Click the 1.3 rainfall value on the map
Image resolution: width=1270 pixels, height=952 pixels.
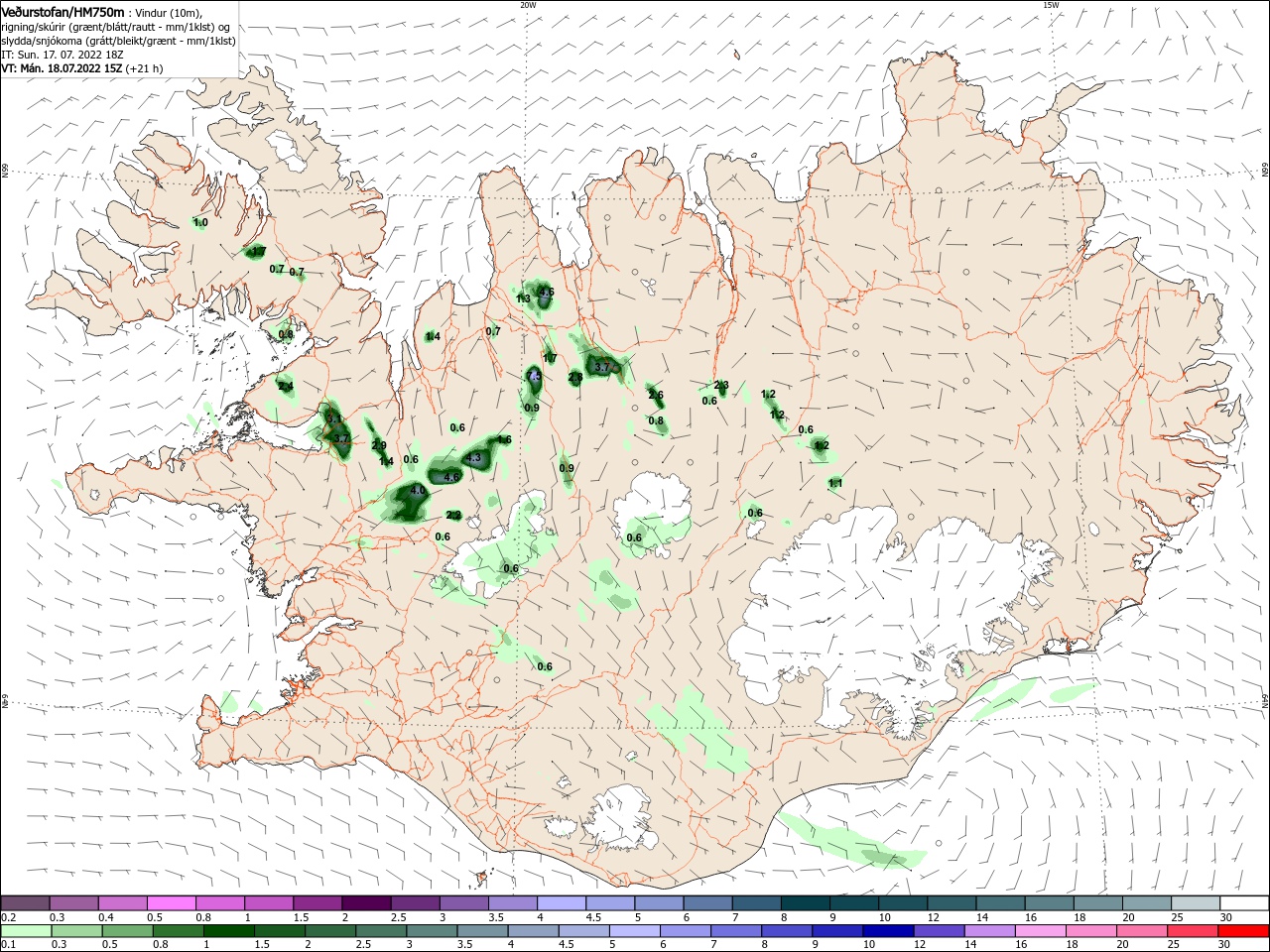coord(523,298)
